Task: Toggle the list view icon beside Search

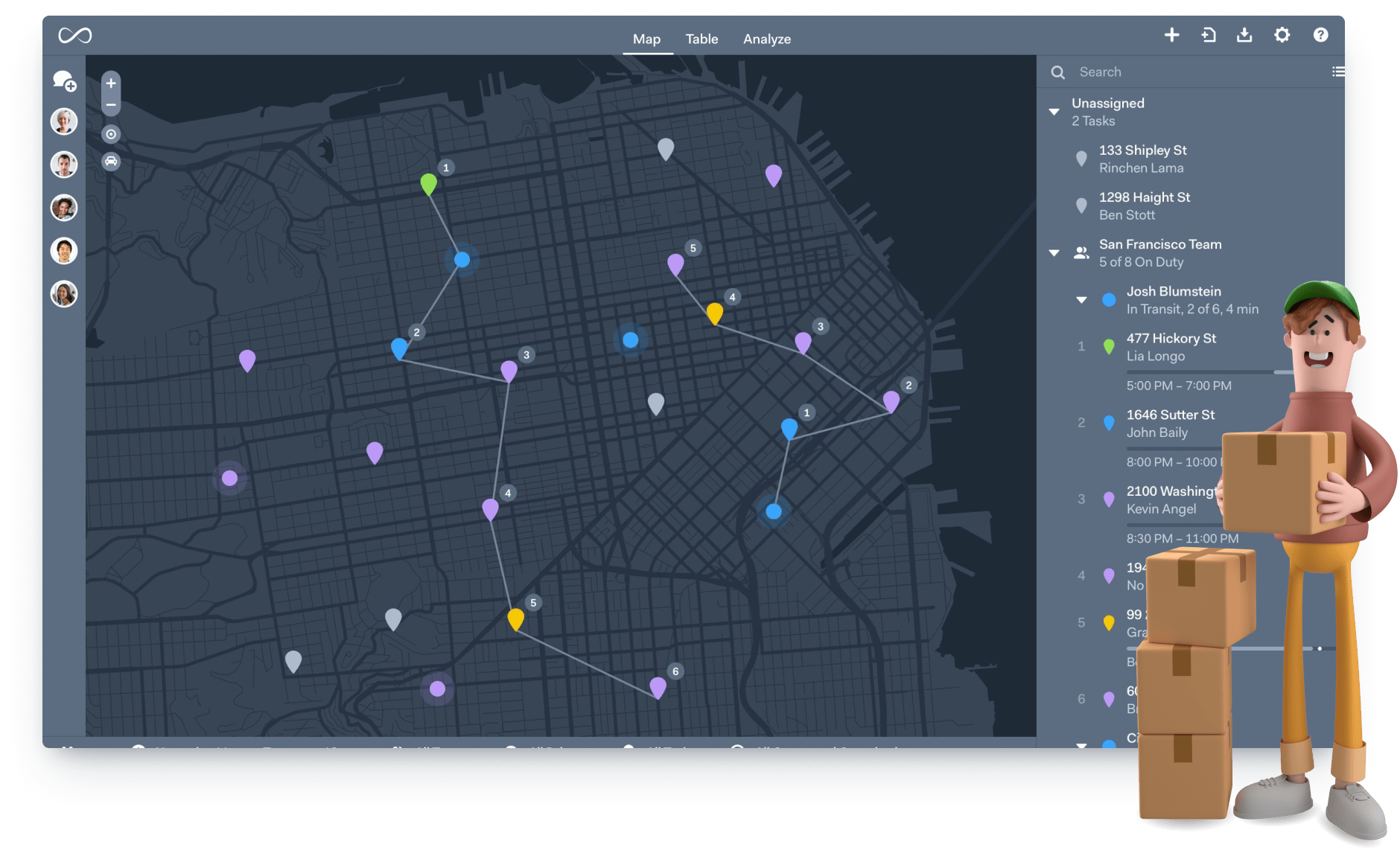Action: point(1338,71)
